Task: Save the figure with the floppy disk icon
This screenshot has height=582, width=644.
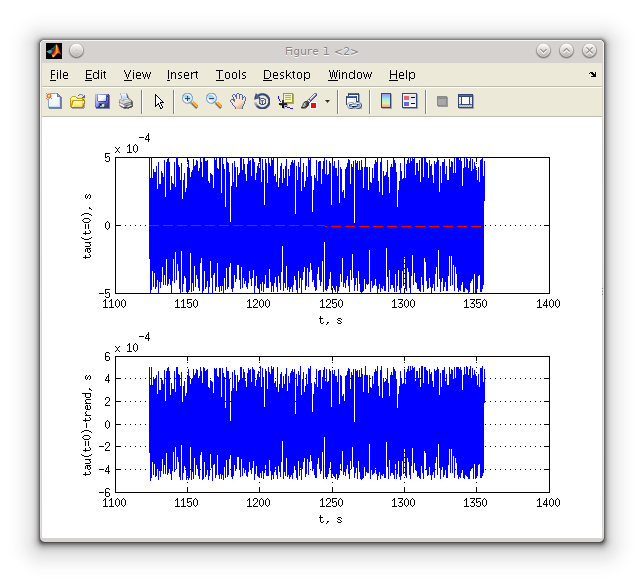Action: tap(102, 101)
